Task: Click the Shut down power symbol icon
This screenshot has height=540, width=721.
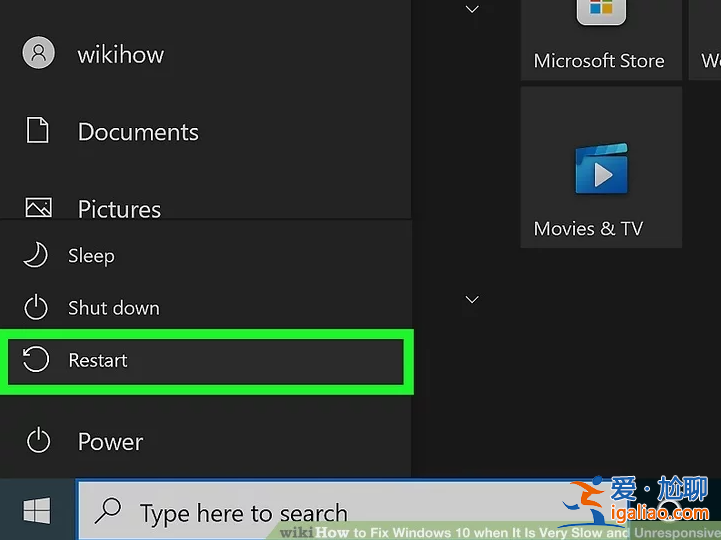Action: pyautogui.click(x=36, y=307)
